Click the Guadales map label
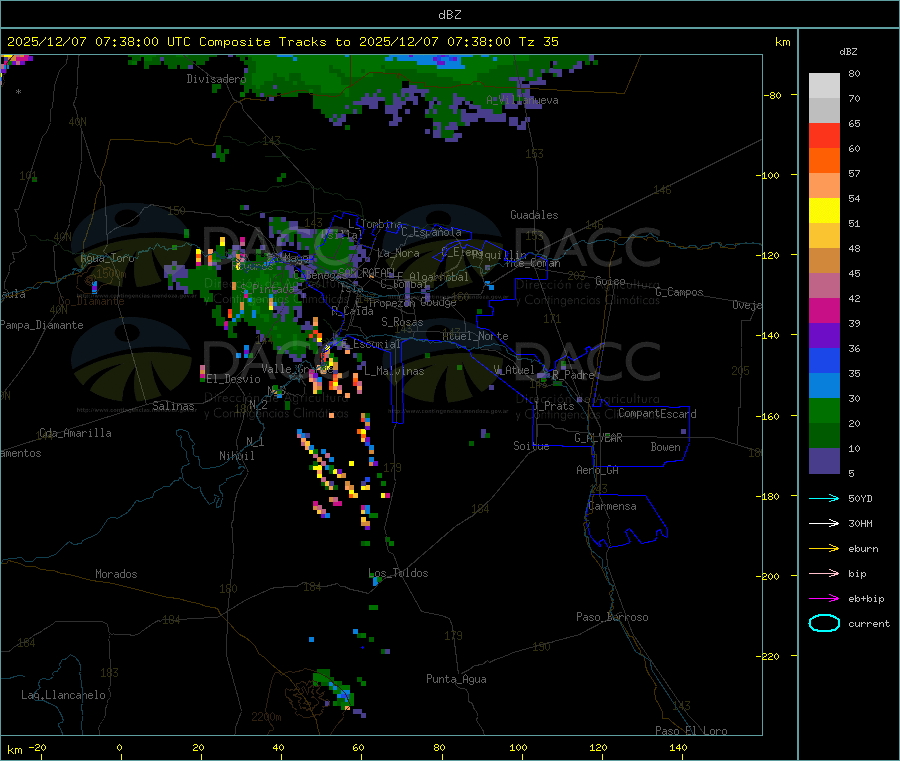 (534, 215)
